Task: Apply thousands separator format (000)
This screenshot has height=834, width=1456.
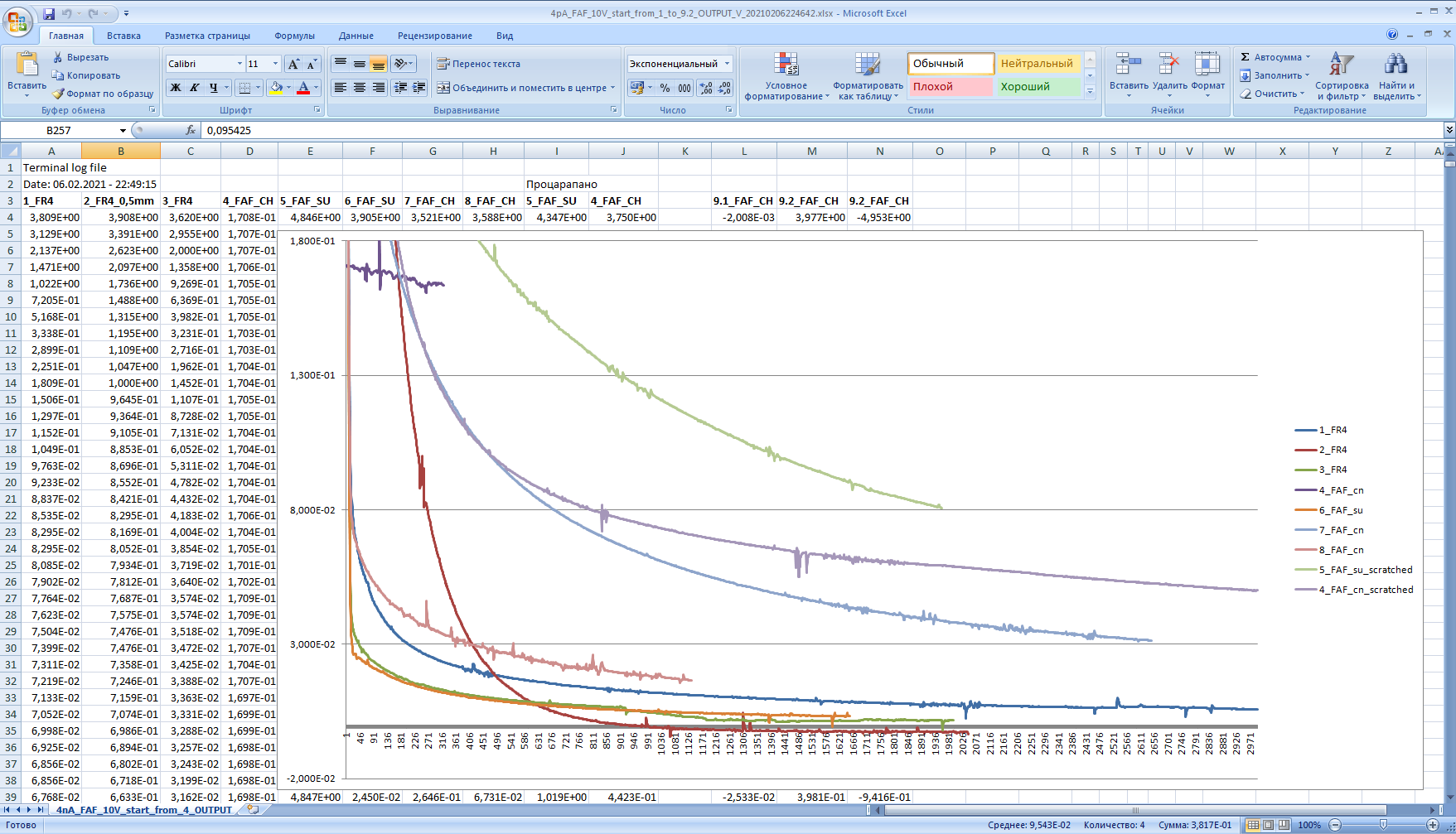Action: click(684, 87)
